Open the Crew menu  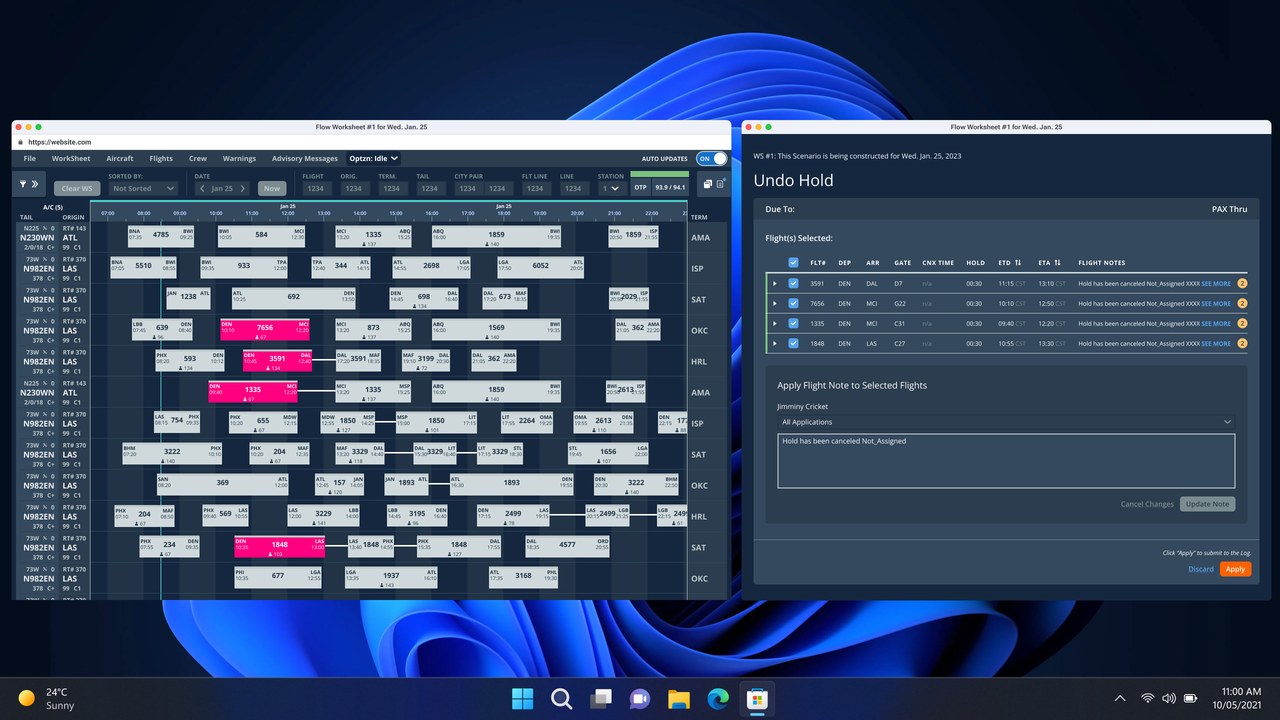tap(198, 158)
